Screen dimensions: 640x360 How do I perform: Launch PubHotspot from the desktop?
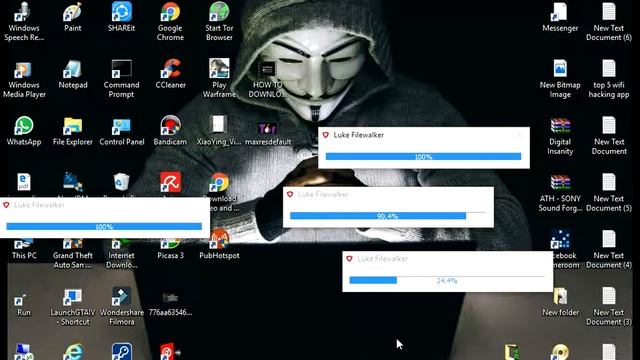pyautogui.click(x=219, y=245)
